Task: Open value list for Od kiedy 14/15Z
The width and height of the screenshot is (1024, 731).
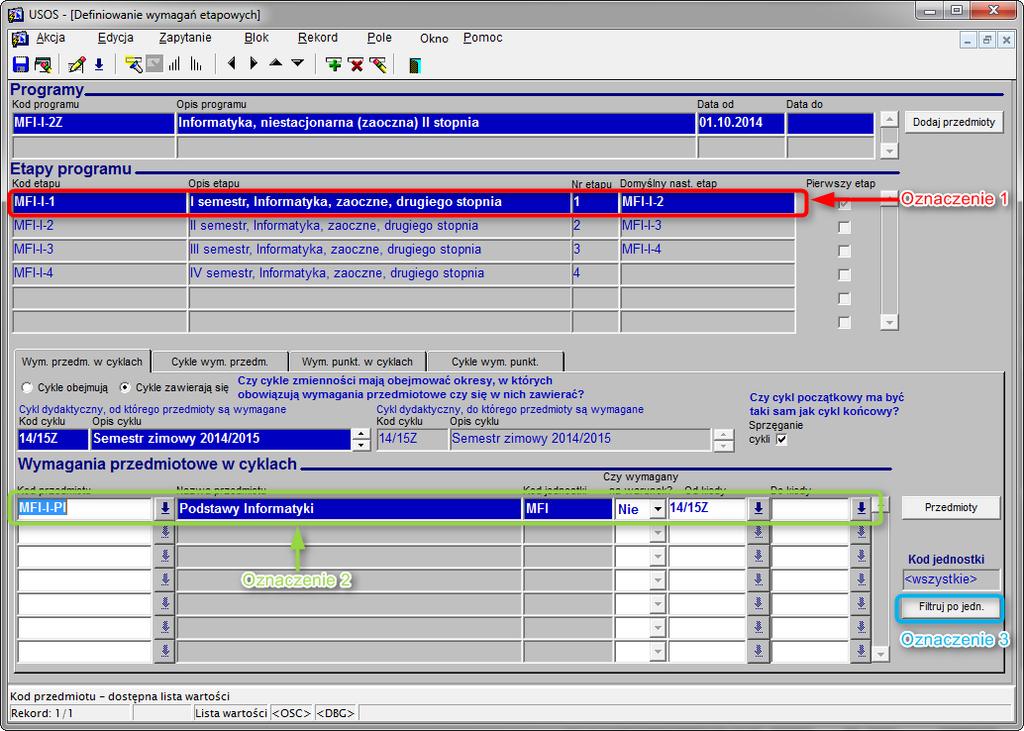Action: tap(758, 508)
